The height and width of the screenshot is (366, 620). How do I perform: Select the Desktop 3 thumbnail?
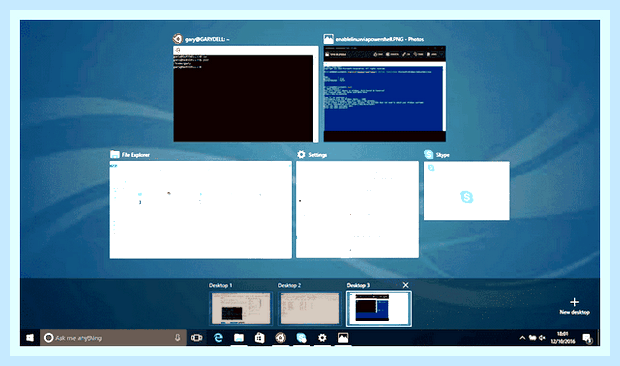coord(379,309)
